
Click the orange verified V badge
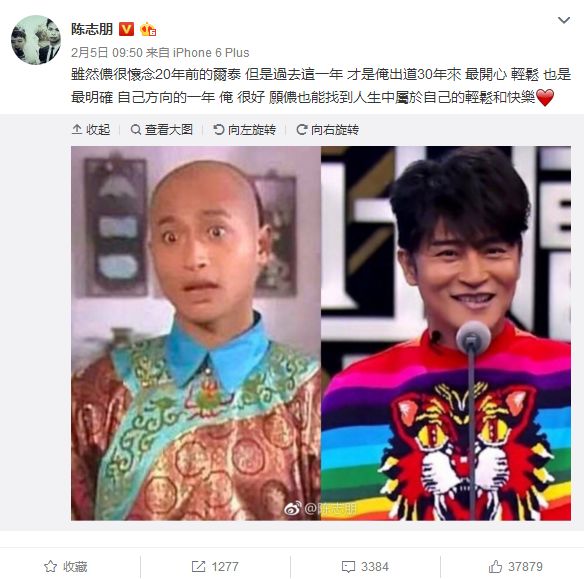126,29
